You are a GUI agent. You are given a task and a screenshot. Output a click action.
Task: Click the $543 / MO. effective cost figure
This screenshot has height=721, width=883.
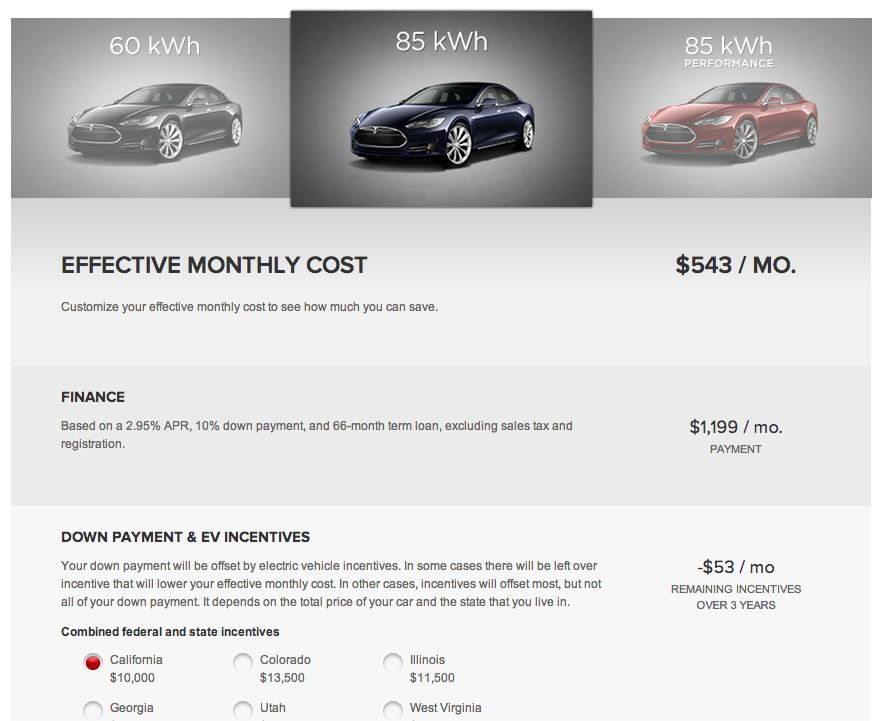736,265
